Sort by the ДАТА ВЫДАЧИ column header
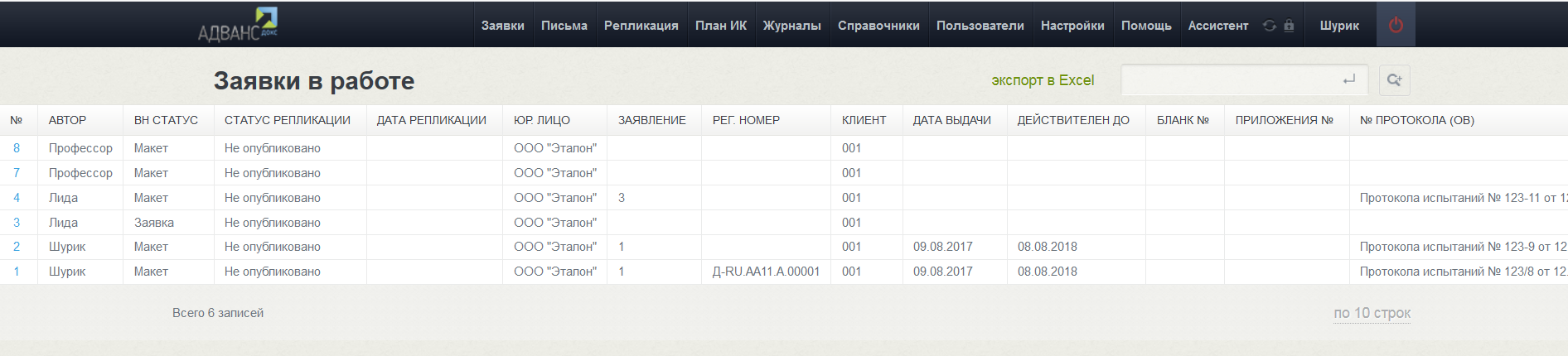 [x=951, y=120]
